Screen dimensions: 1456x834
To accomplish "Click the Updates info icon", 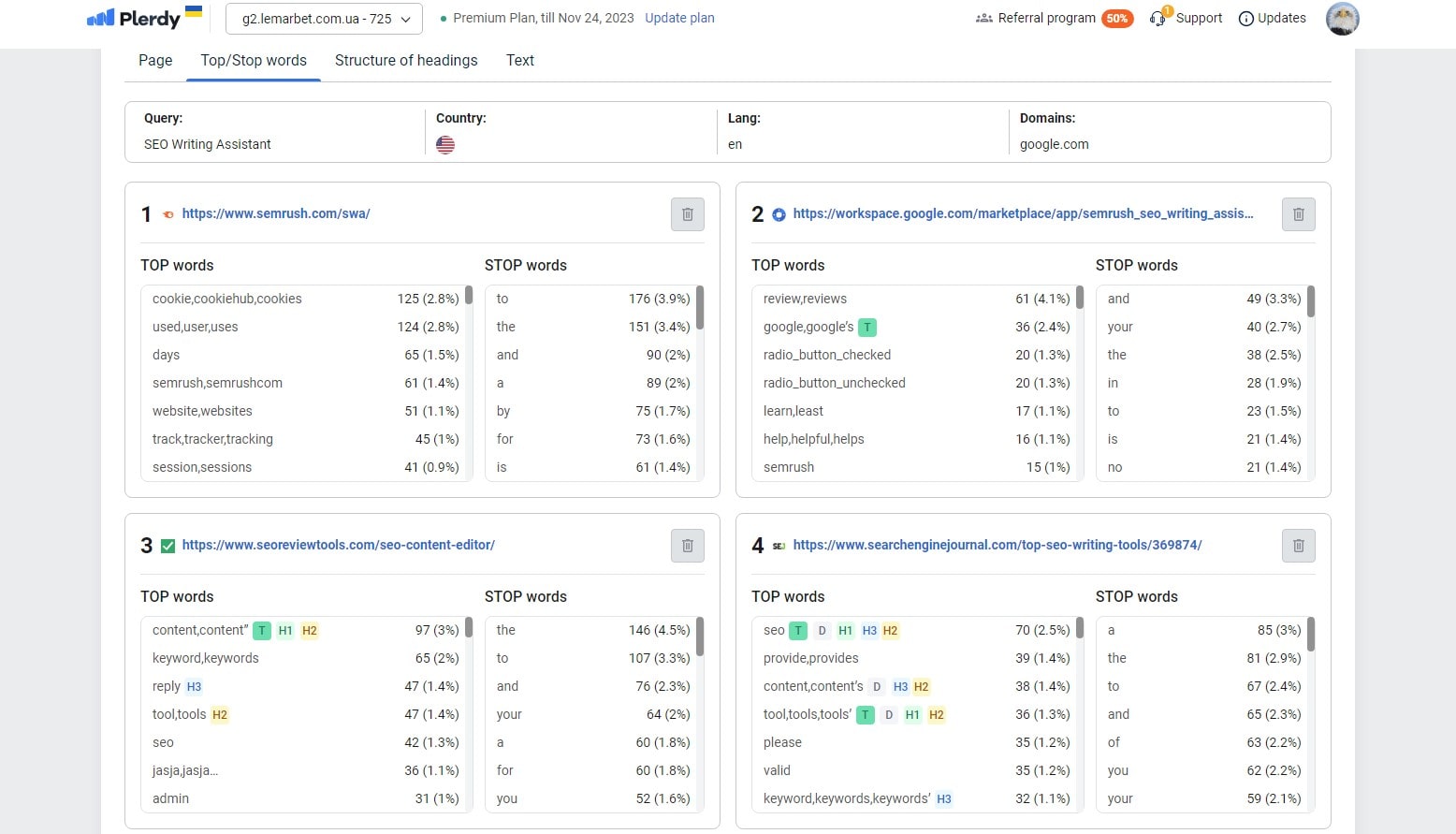I will 1245,19.
